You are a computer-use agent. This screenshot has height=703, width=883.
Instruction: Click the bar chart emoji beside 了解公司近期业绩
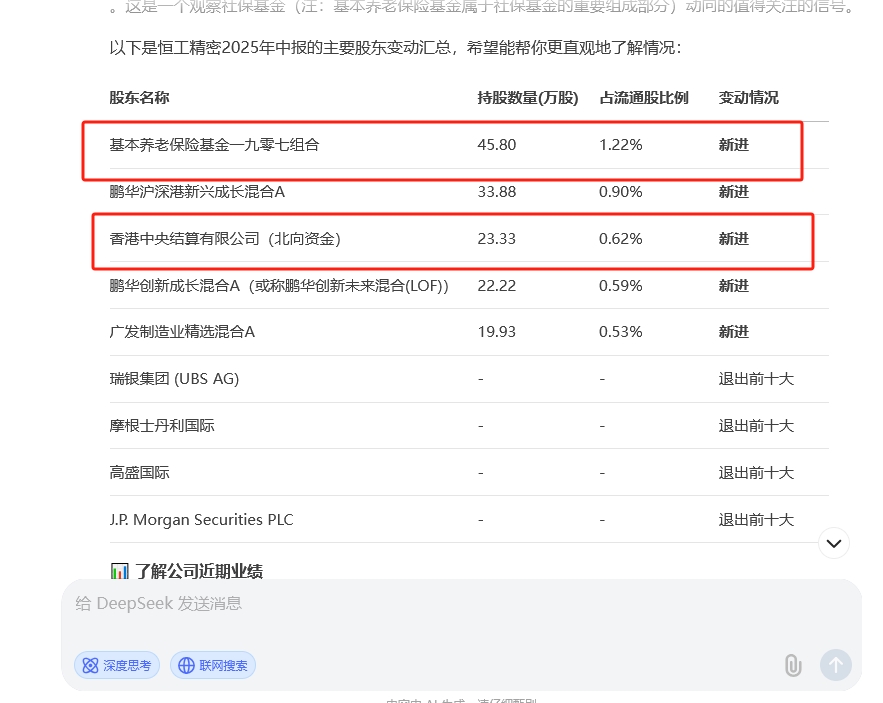[119, 571]
